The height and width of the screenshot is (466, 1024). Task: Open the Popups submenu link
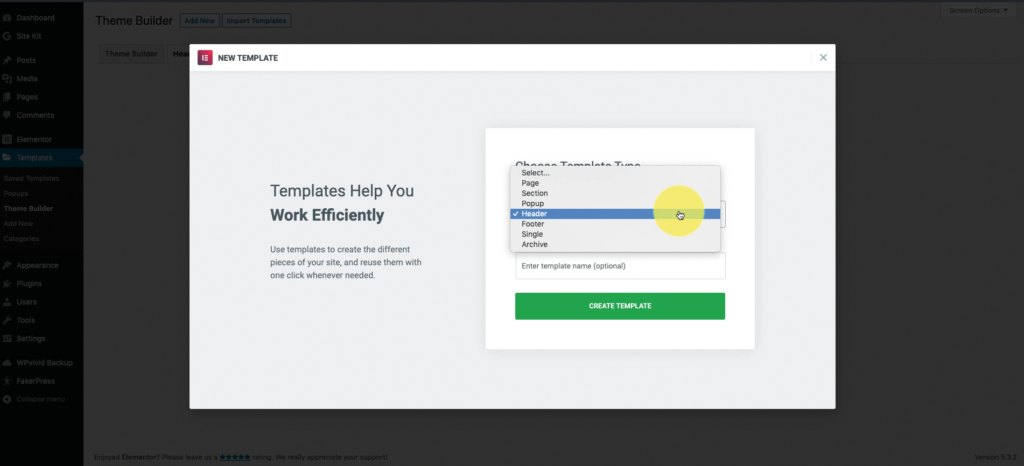click(16, 193)
